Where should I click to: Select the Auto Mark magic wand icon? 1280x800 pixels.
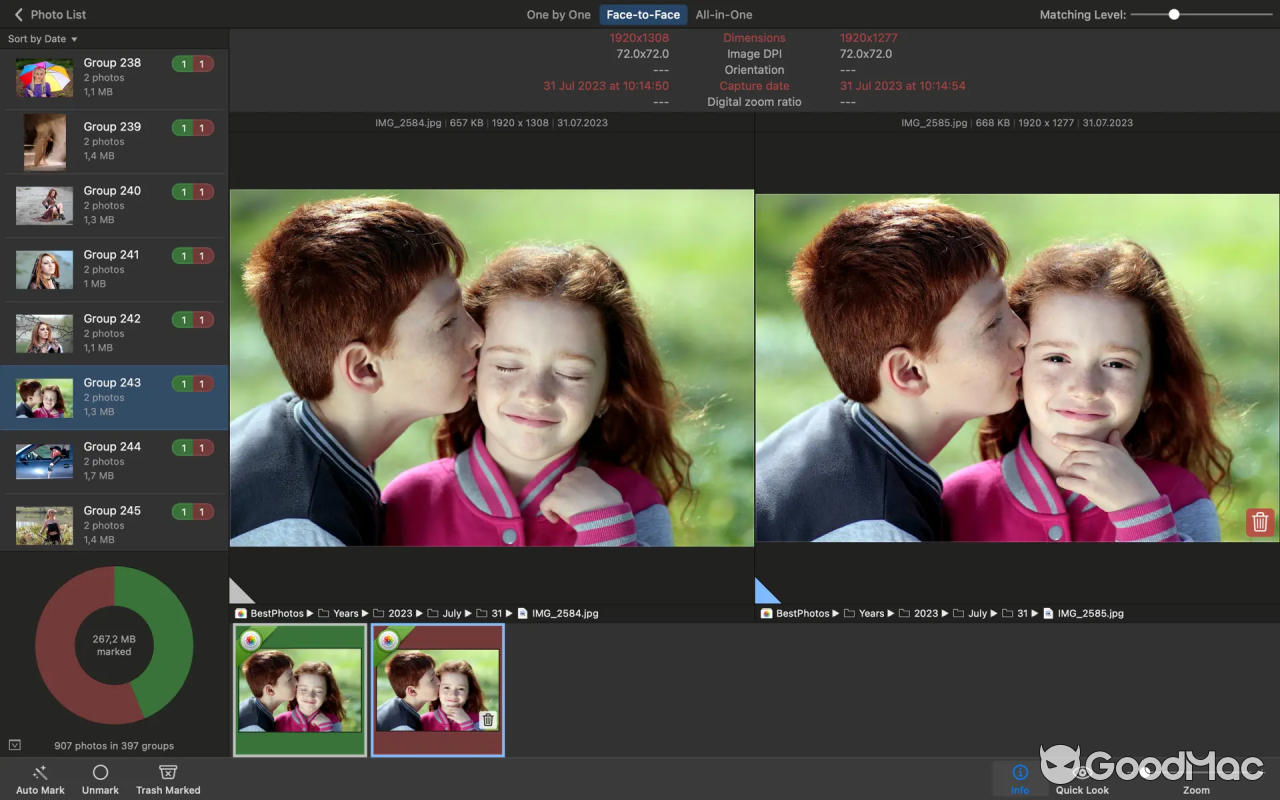[40, 773]
